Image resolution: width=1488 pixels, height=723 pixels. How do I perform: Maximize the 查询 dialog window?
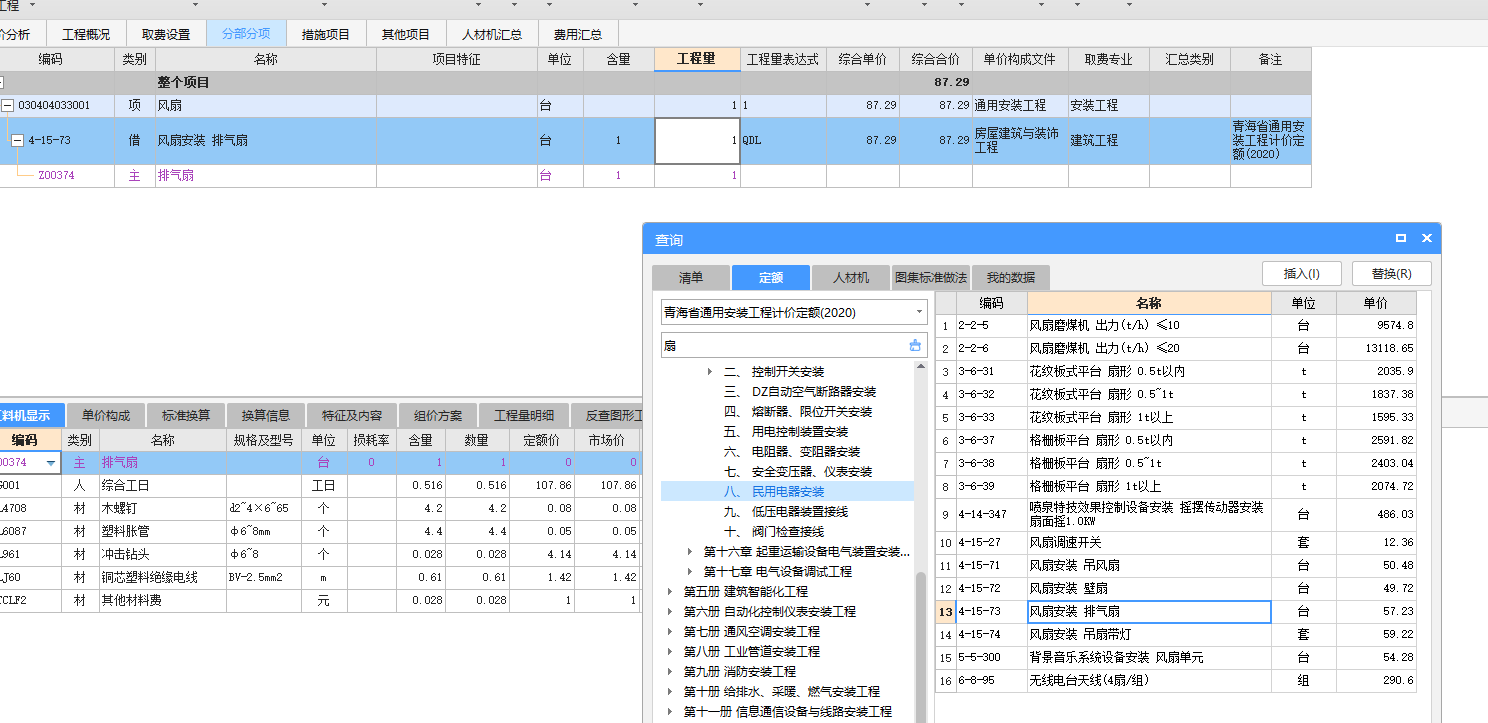coord(1401,238)
